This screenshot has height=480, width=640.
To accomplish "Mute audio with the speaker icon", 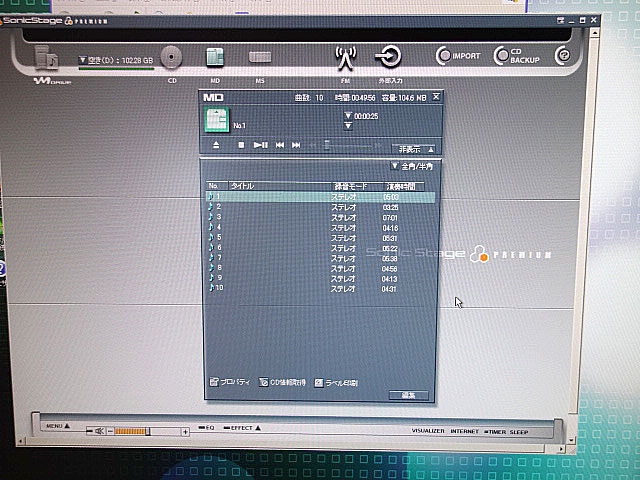I will coord(99,431).
